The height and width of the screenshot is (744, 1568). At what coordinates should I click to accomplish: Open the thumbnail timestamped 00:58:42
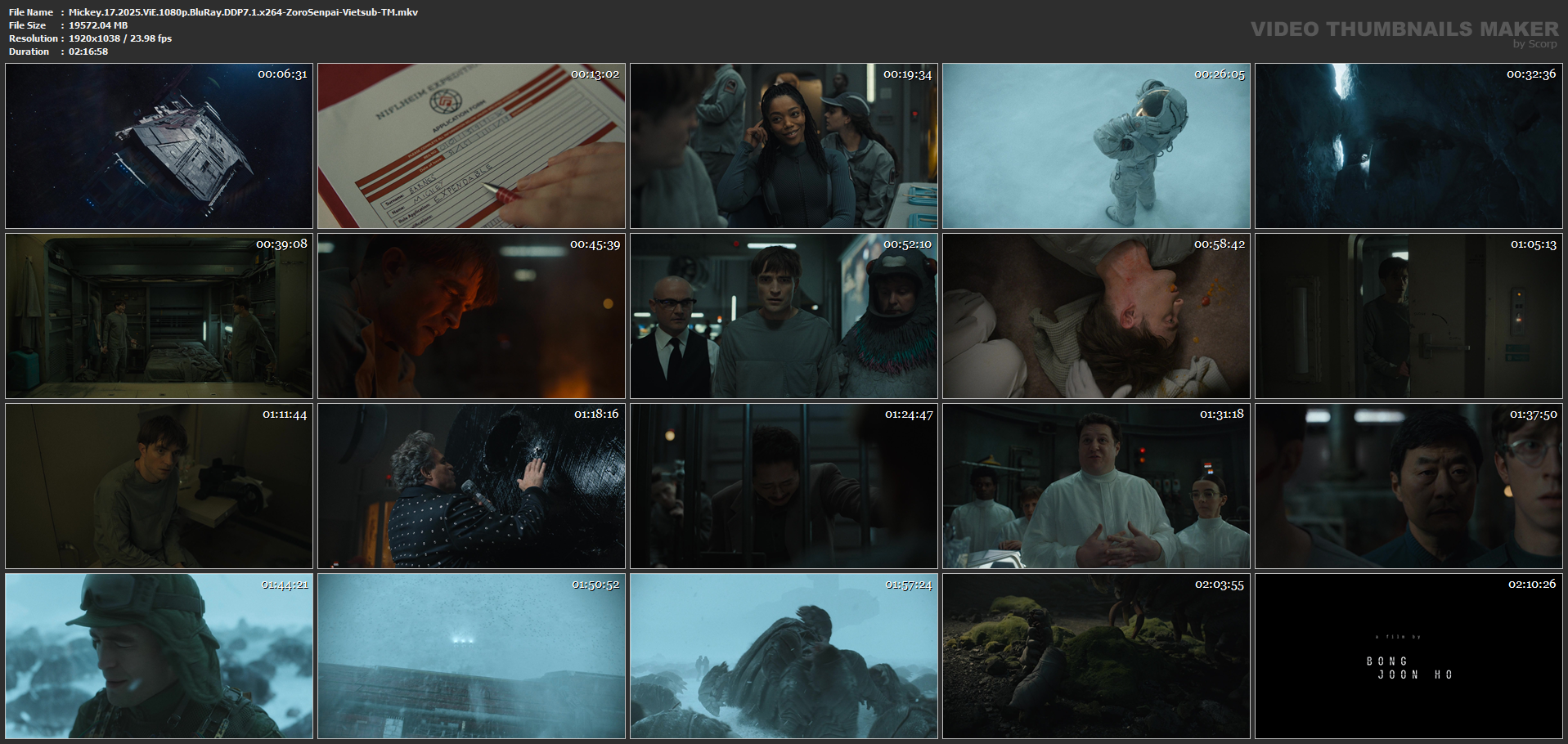coord(1096,316)
